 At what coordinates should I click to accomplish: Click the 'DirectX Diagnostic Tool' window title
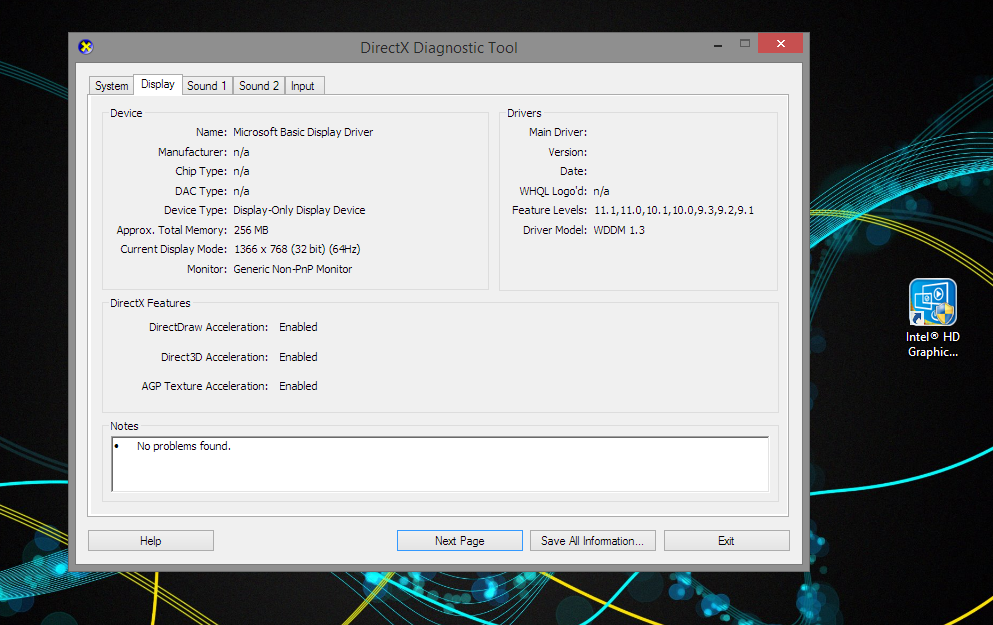439,47
